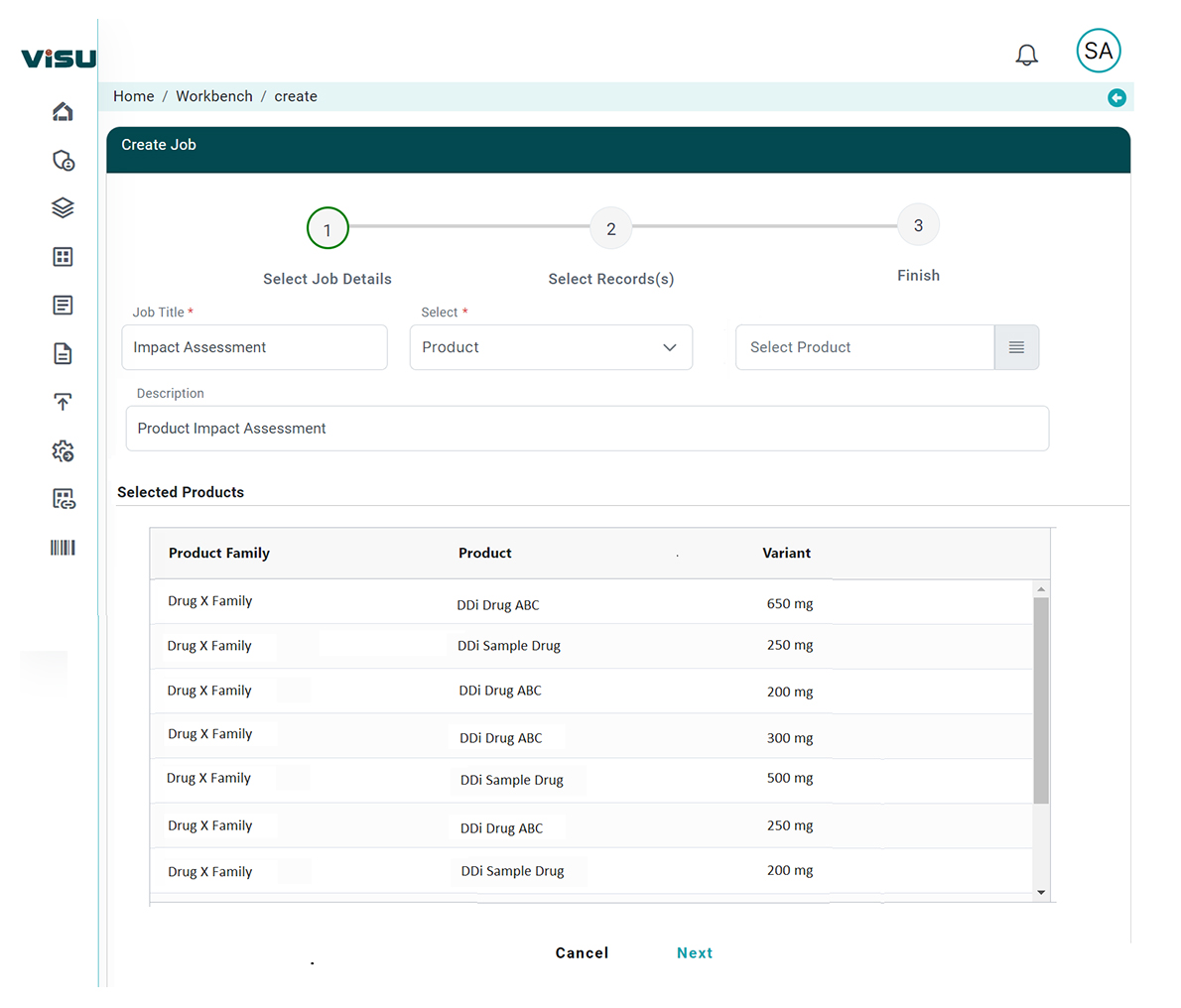1181x1008 pixels.
Task: Click the back arrow in breadcrumb bar
Action: click(1116, 97)
